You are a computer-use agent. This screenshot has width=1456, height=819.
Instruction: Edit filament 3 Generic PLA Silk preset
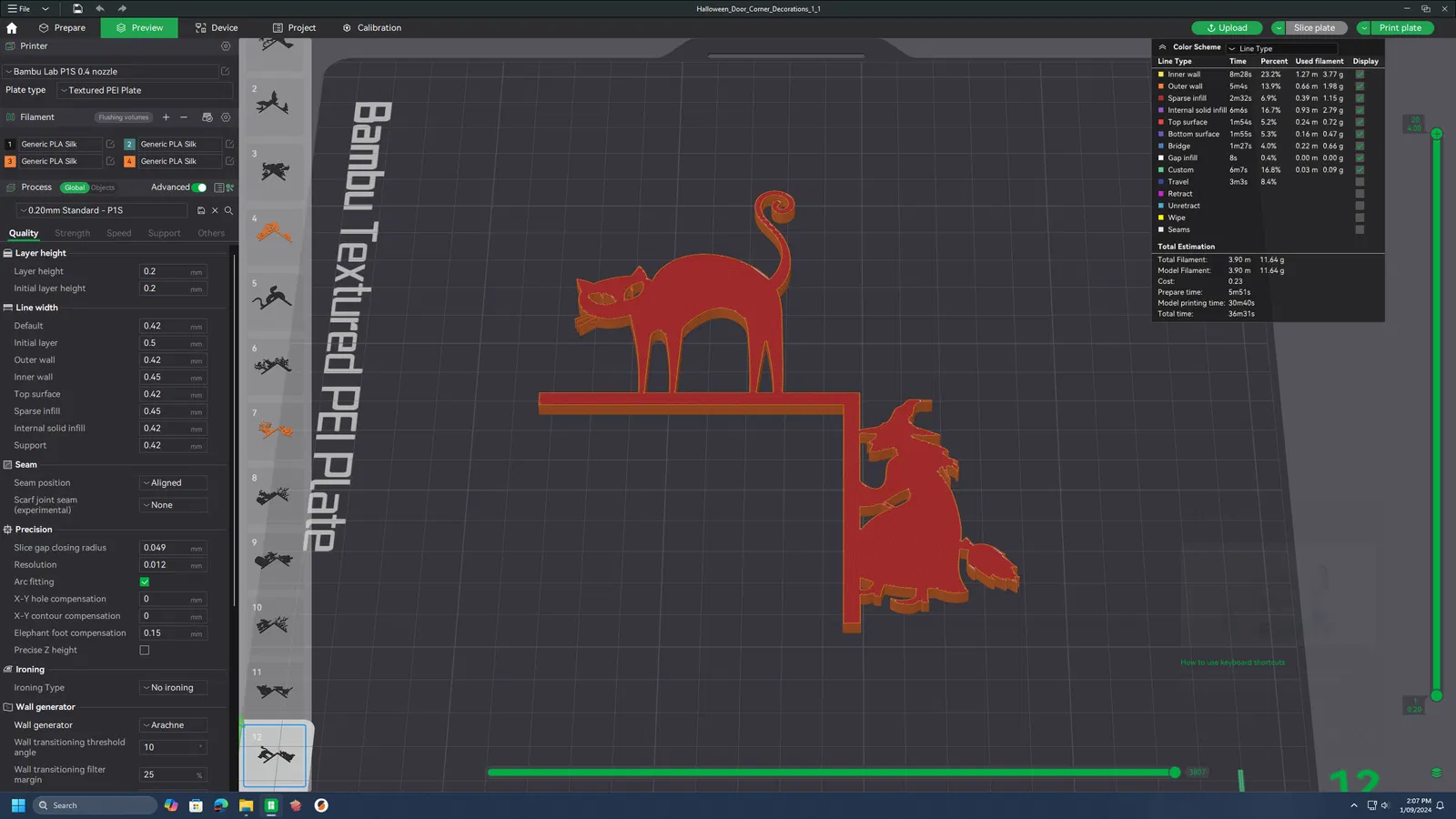point(110,161)
